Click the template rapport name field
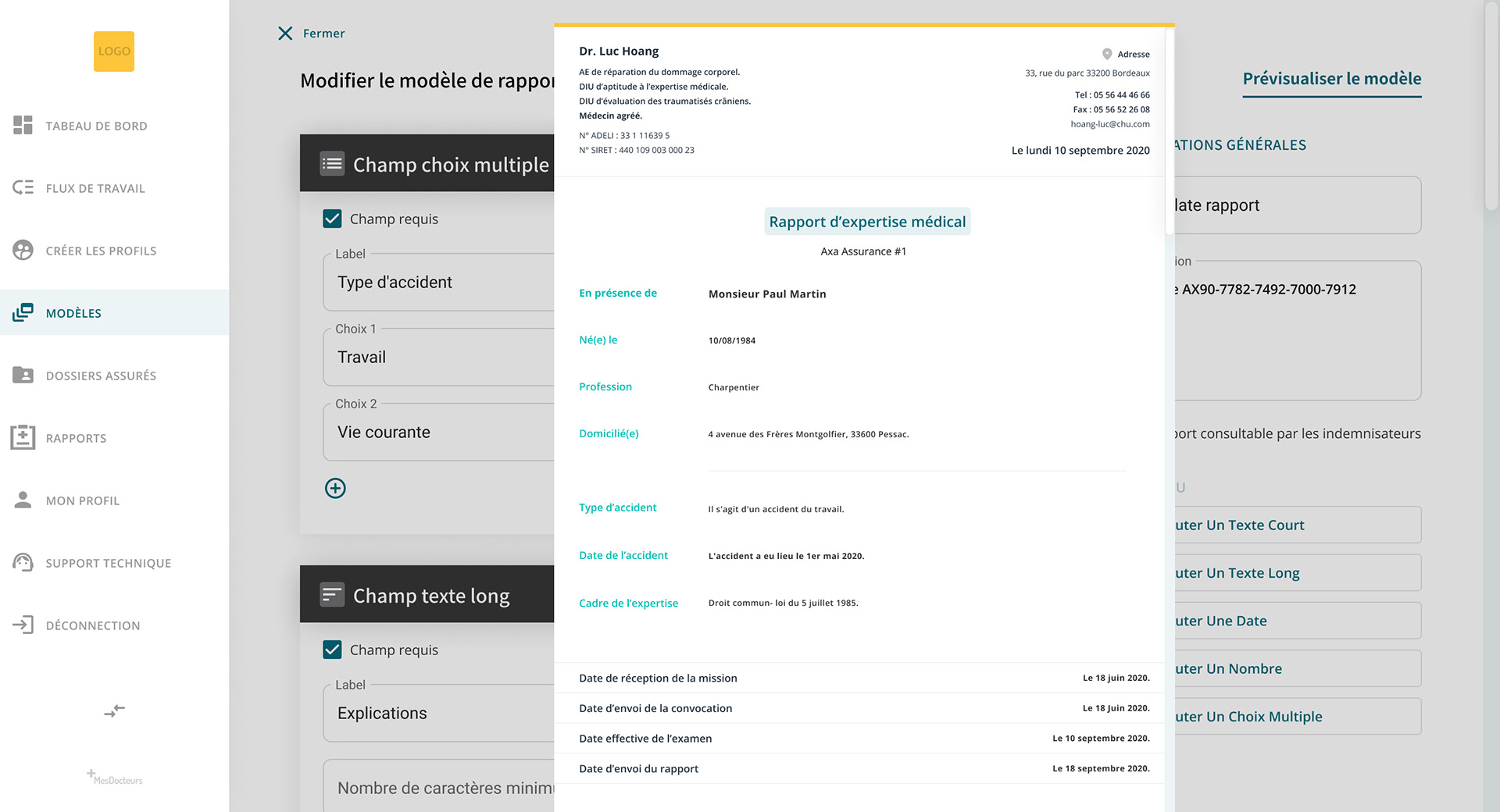Image resolution: width=1500 pixels, height=812 pixels. coord(1298,205)
